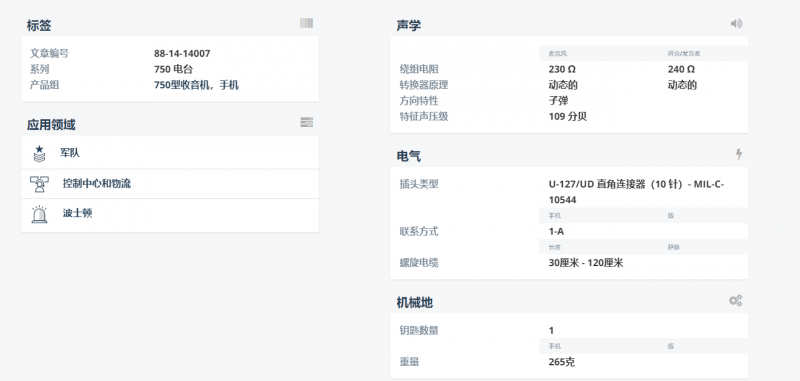
Task: Click the 方向特性 label
Action: pos(419,101)
